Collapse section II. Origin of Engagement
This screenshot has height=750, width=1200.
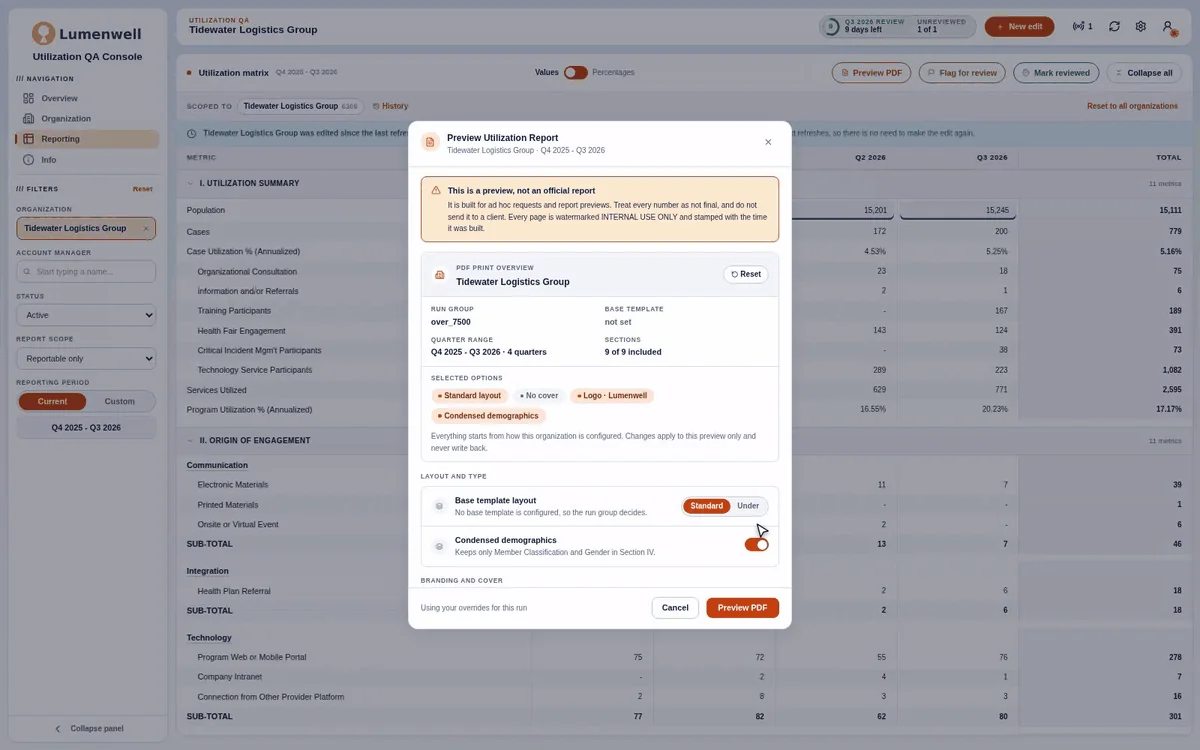[x=191, y=440]
